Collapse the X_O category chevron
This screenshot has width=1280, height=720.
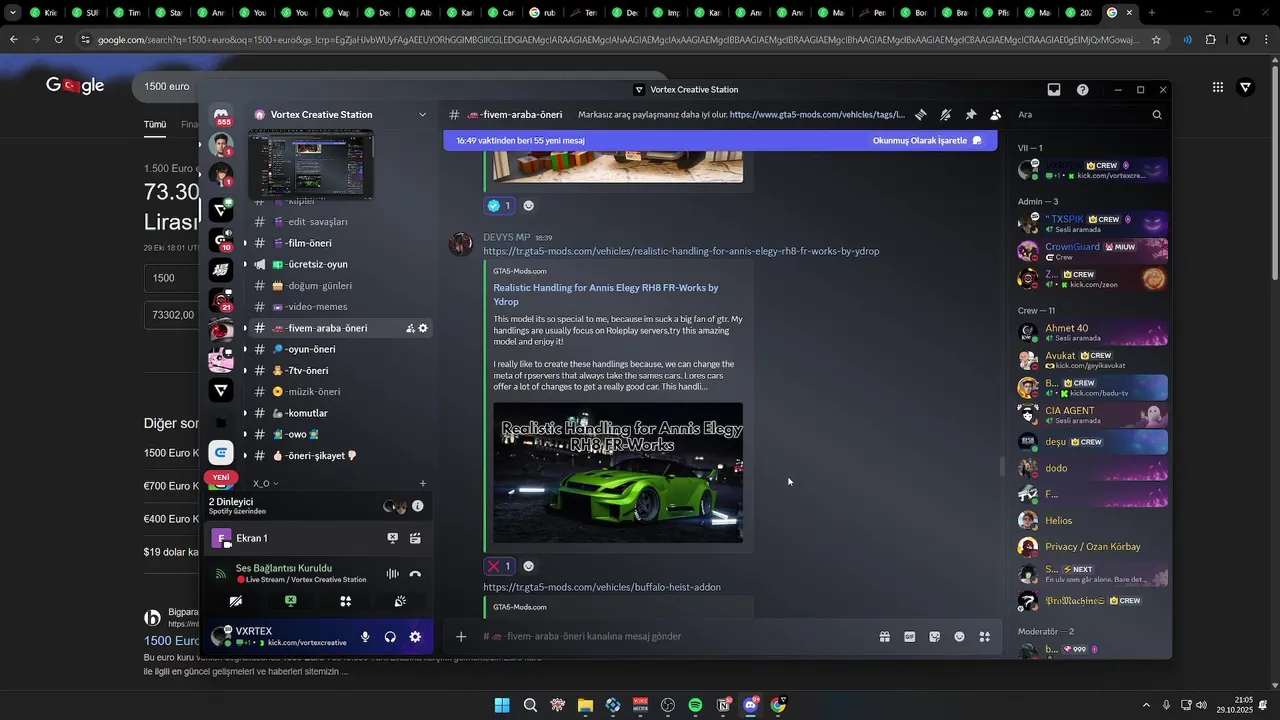pyautogui.click(x=276, y=484)
